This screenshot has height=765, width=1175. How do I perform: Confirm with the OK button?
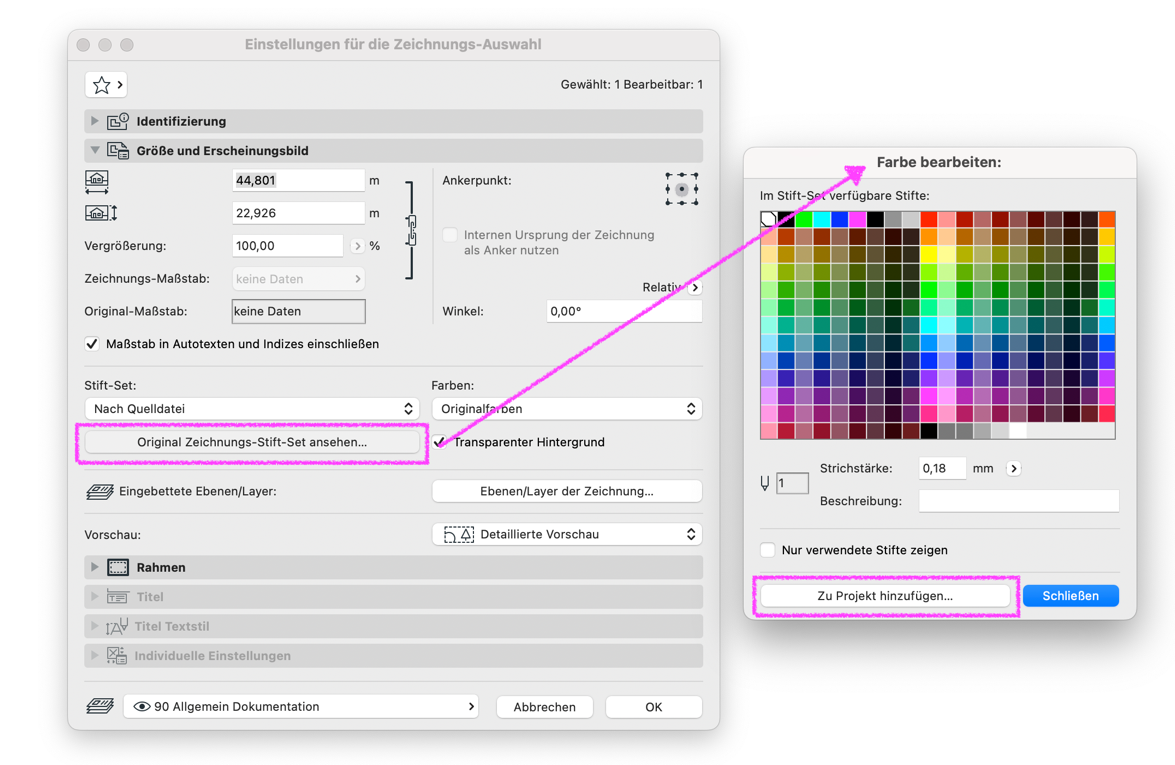point(653,707)
